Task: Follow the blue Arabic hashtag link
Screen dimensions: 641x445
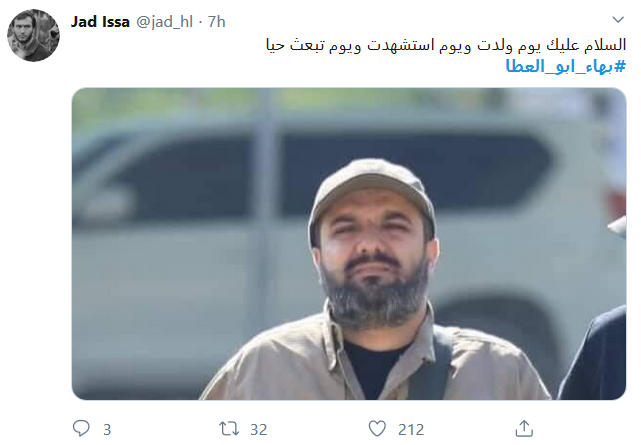Action: pos(566,66)
